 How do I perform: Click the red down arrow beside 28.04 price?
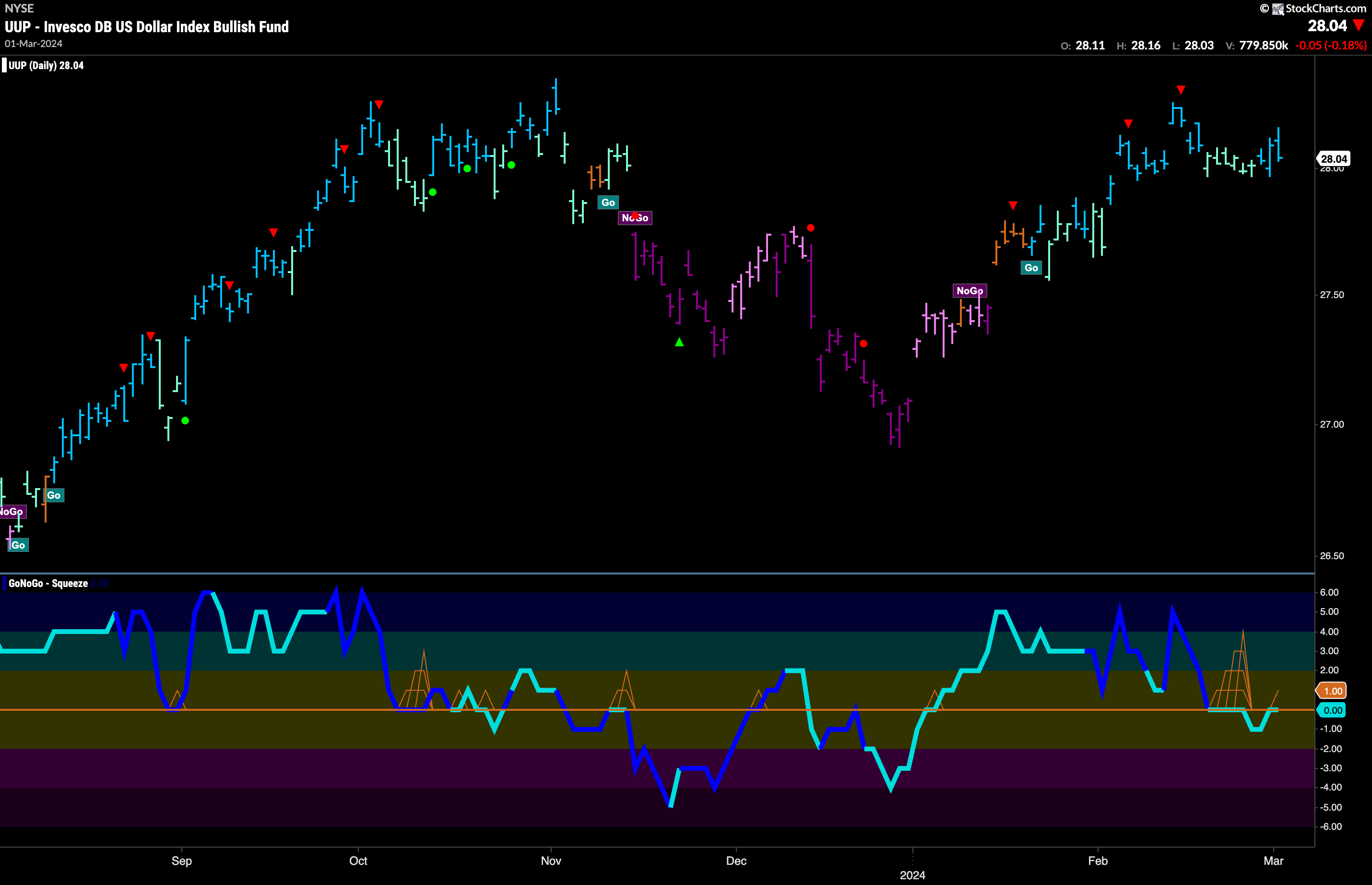[1359, 25]
